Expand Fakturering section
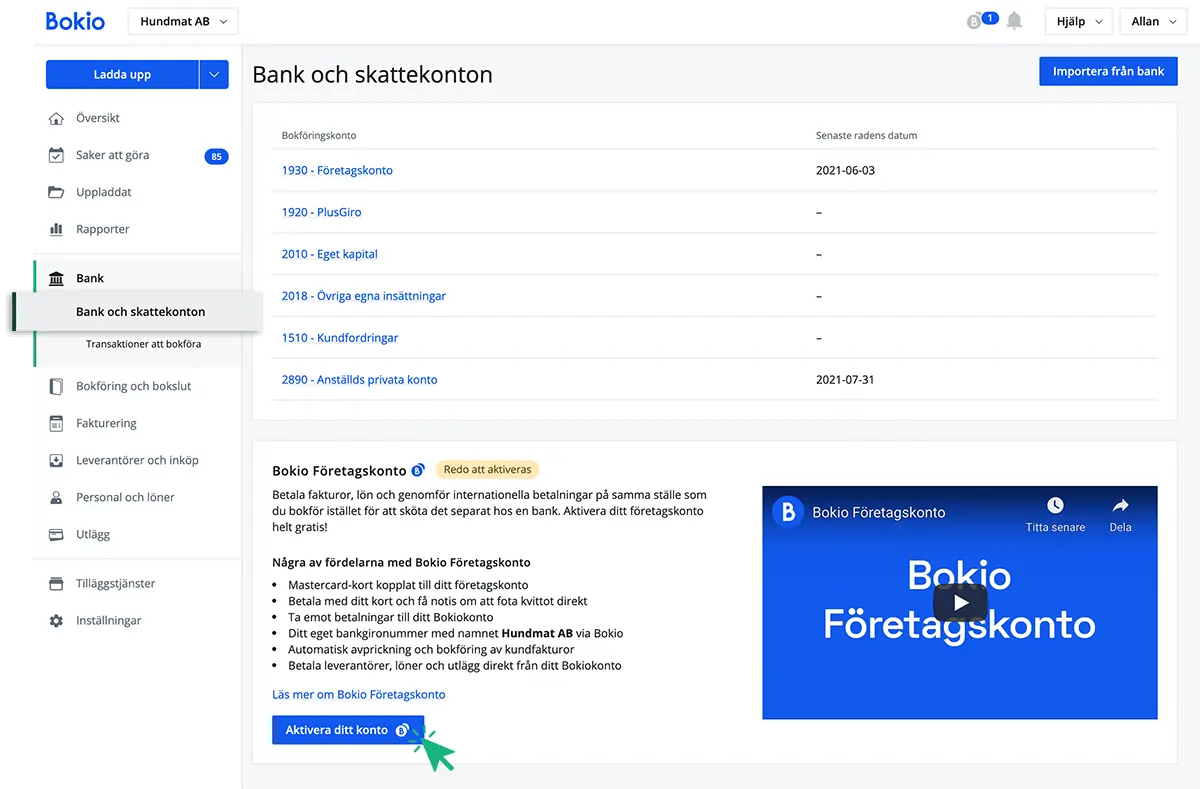Image resolution: width=1200 pixels, height=789 pixels. [x=106, y=423]
